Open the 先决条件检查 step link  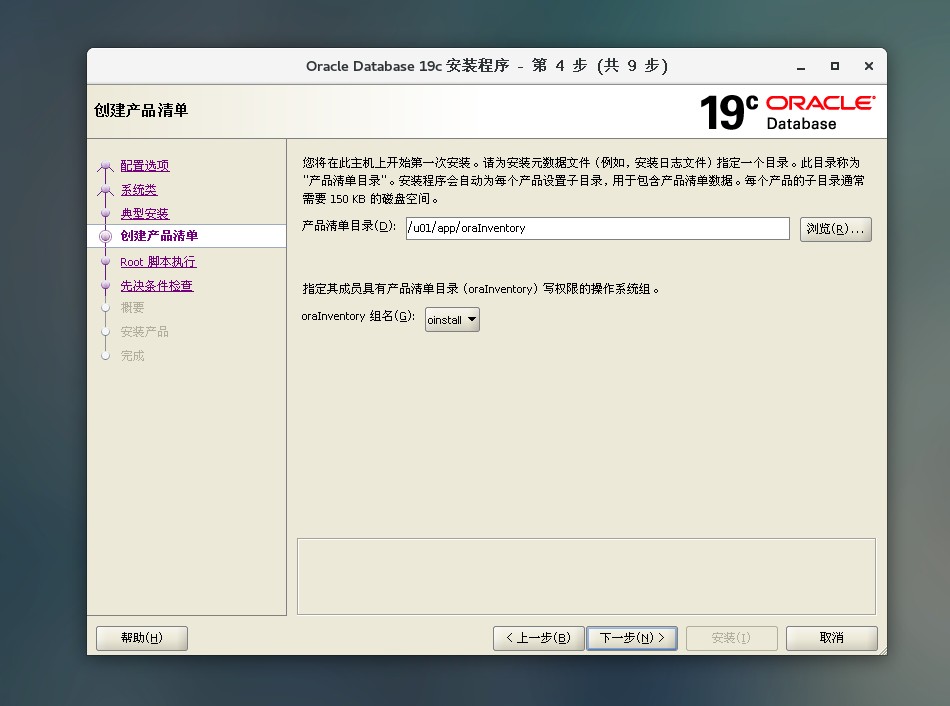(157, 285)
